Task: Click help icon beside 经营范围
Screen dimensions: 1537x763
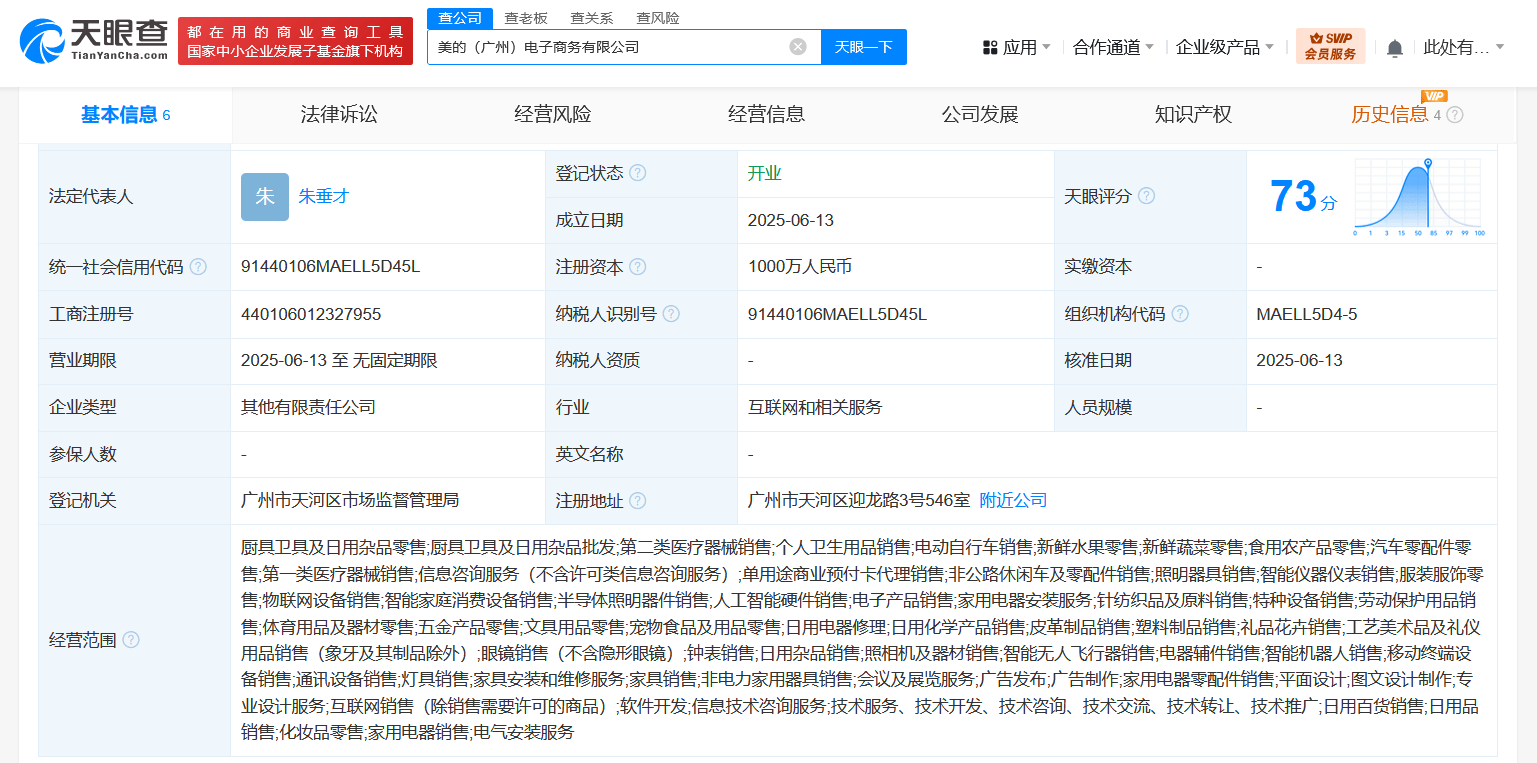Action: tap(131, 639)
